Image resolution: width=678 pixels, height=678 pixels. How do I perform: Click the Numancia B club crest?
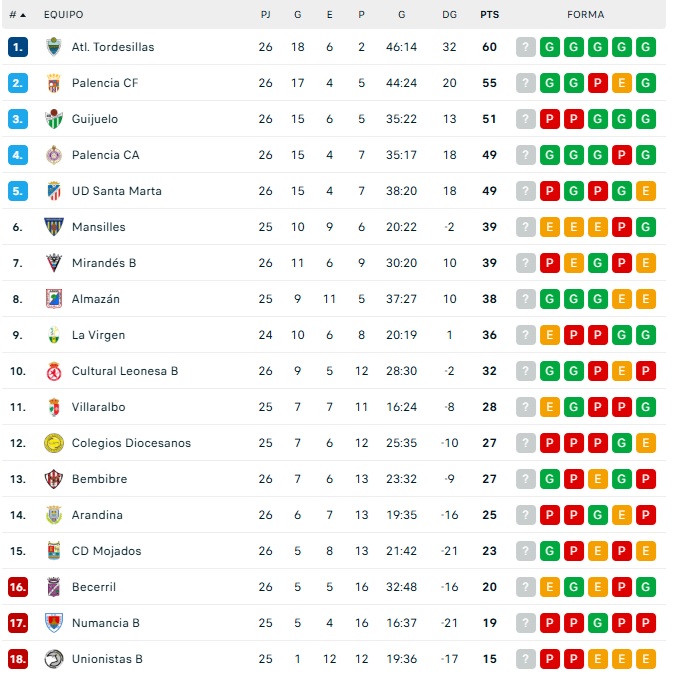(54, 623)
